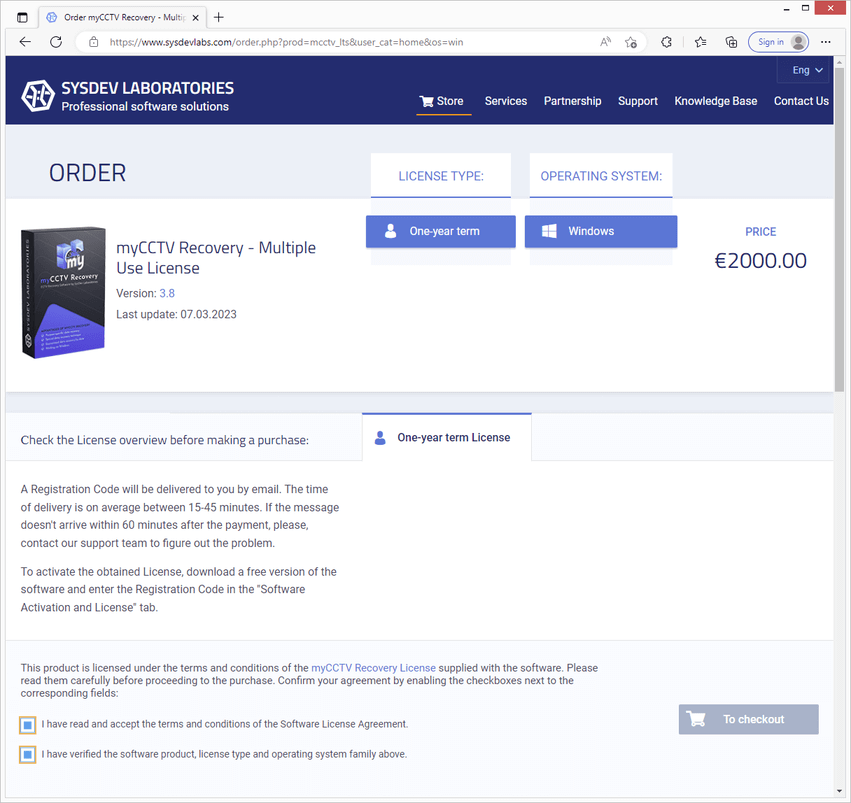Click the Read aloud icon in address bar
851x803 pixels.
tap(605, 42)
